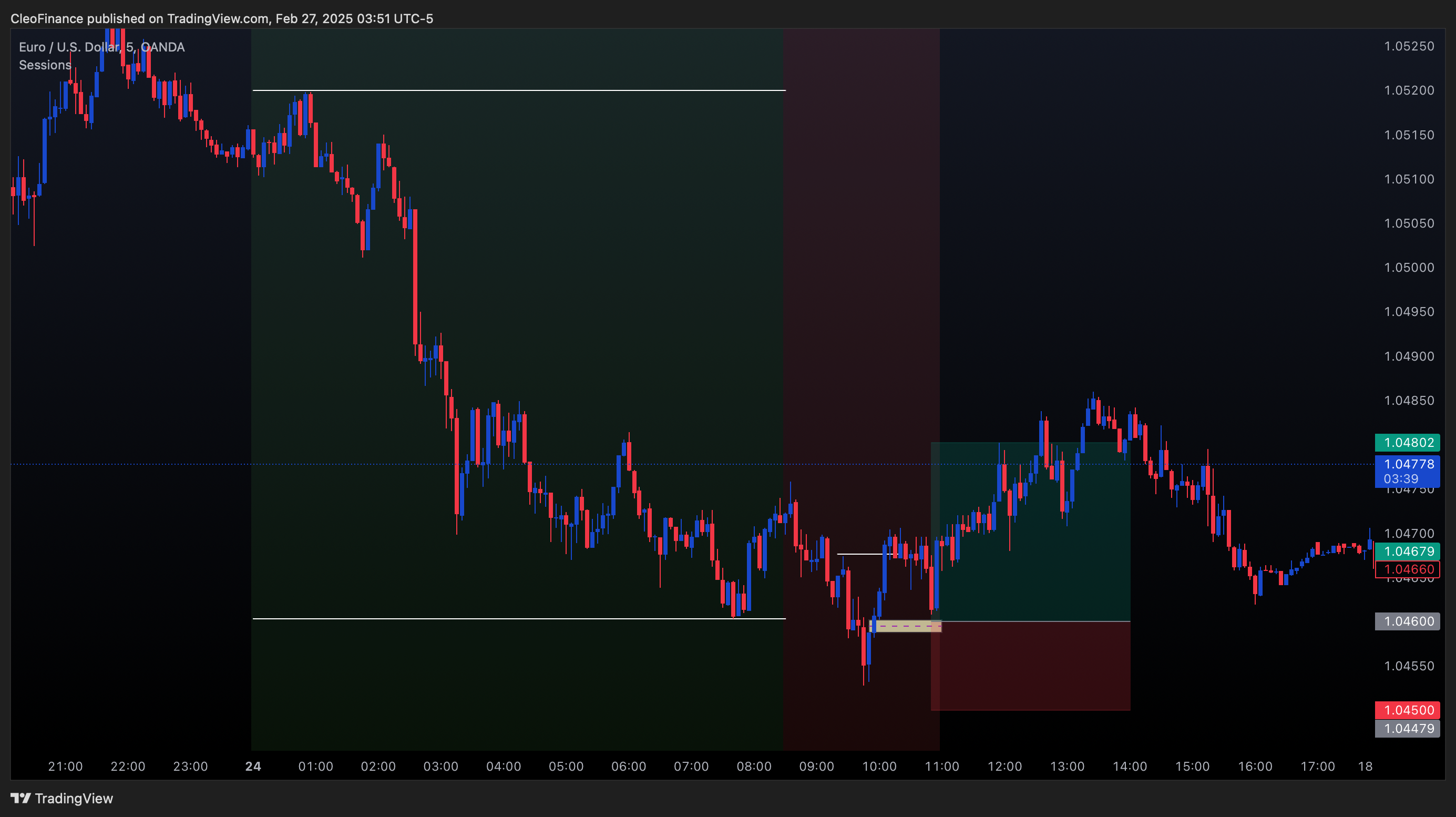The image size is (1456, 817).
Task: Click the 21:00 time axis label
Action: (x=66, y=766)
